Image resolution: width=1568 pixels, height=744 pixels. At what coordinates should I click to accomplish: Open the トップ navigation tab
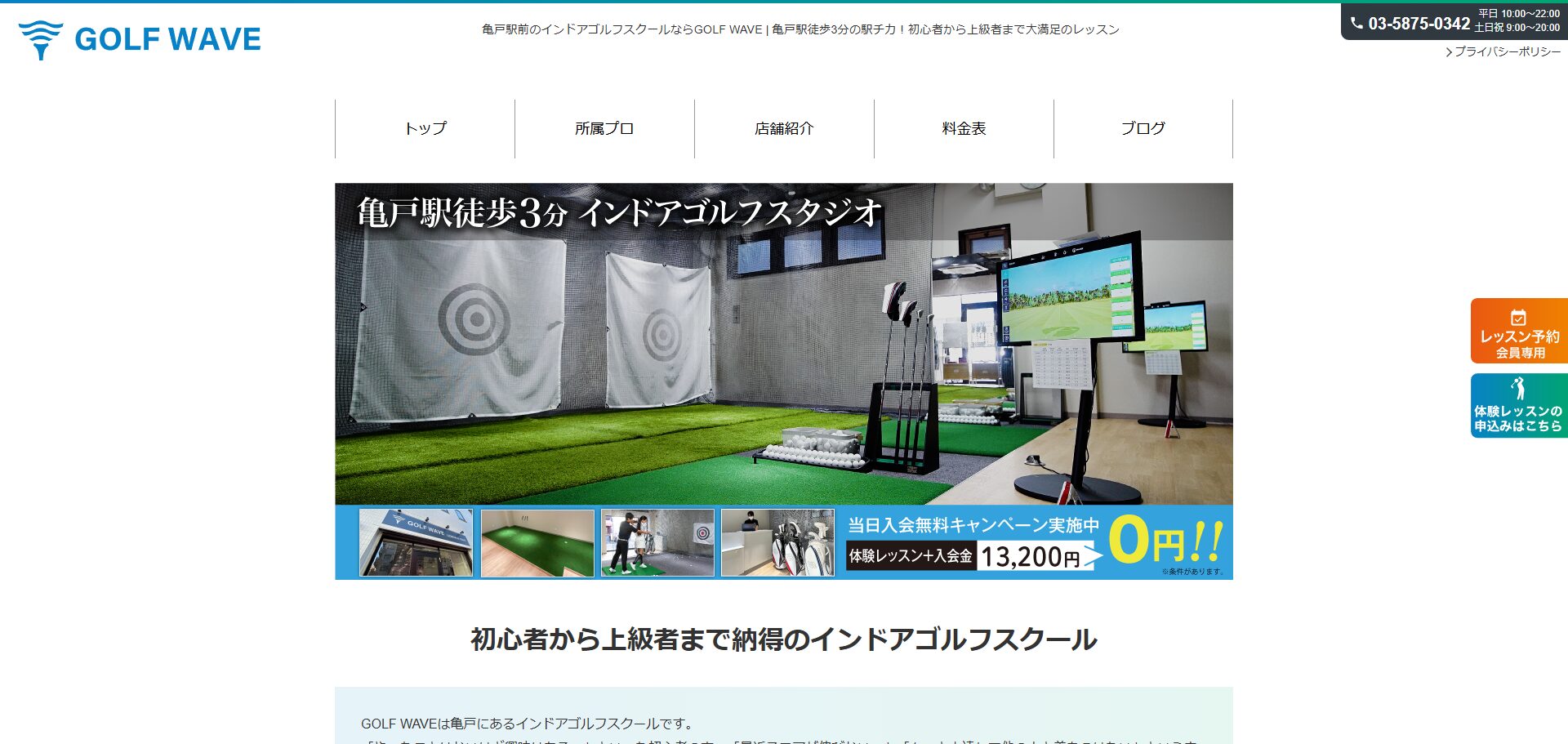pyautogui.click(x=425, y=129)
